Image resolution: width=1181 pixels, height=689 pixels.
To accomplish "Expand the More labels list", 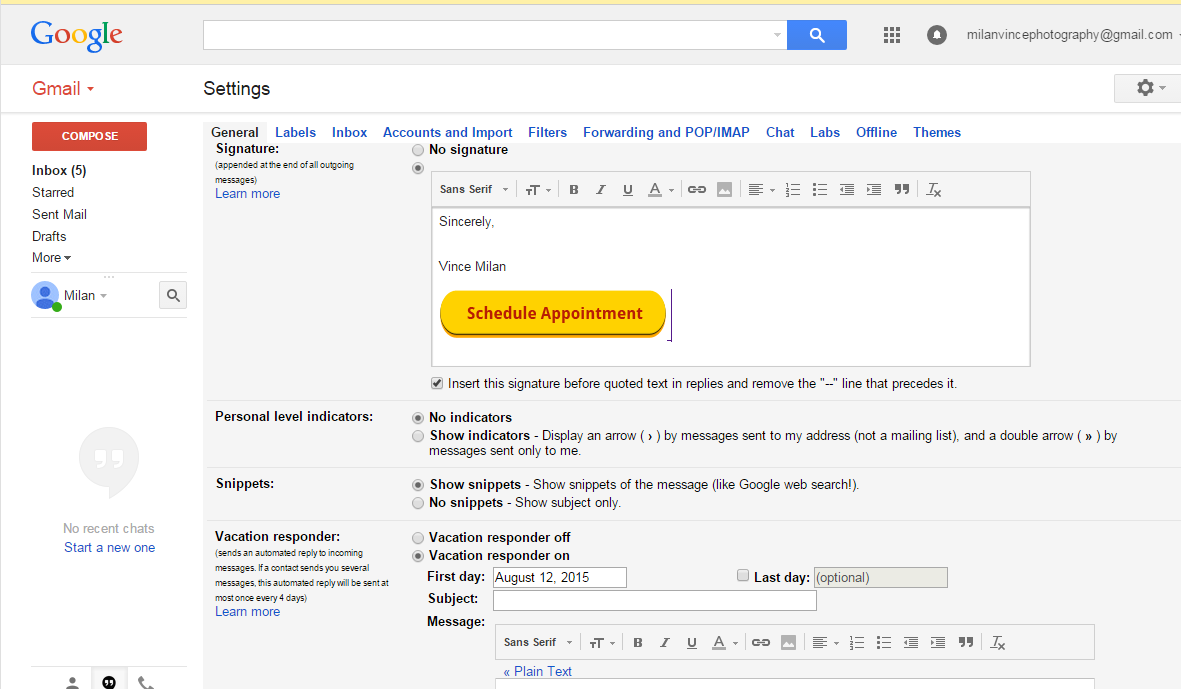I will point(51,258).
